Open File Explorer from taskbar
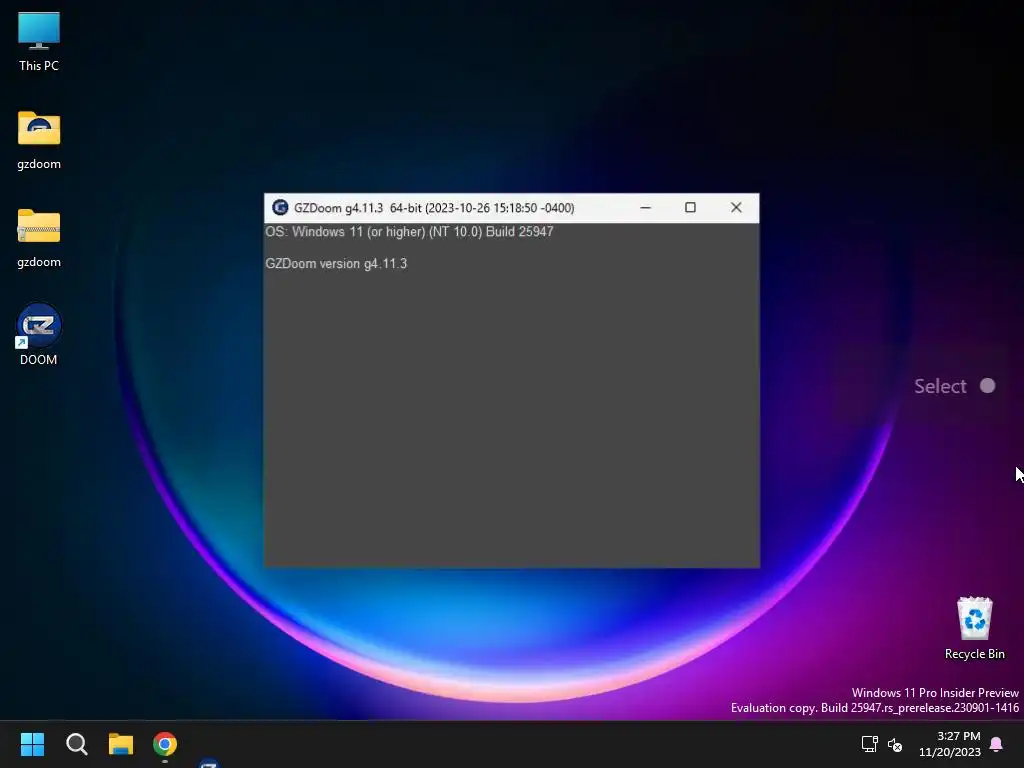Image resolution: width=1024 pixels, height=768 pixels. pyautogui.click(x=121, y=744)
